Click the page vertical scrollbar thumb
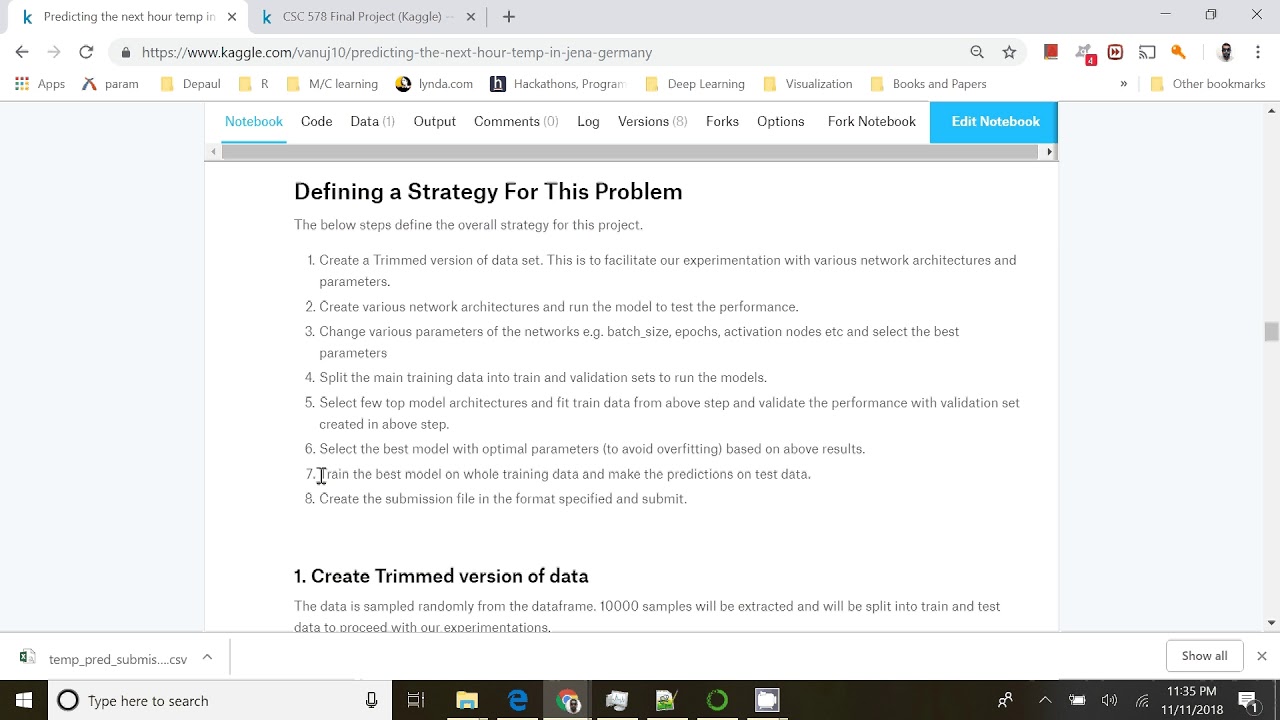Viewport: 1280px width, 720px height. click(1271, 332)
